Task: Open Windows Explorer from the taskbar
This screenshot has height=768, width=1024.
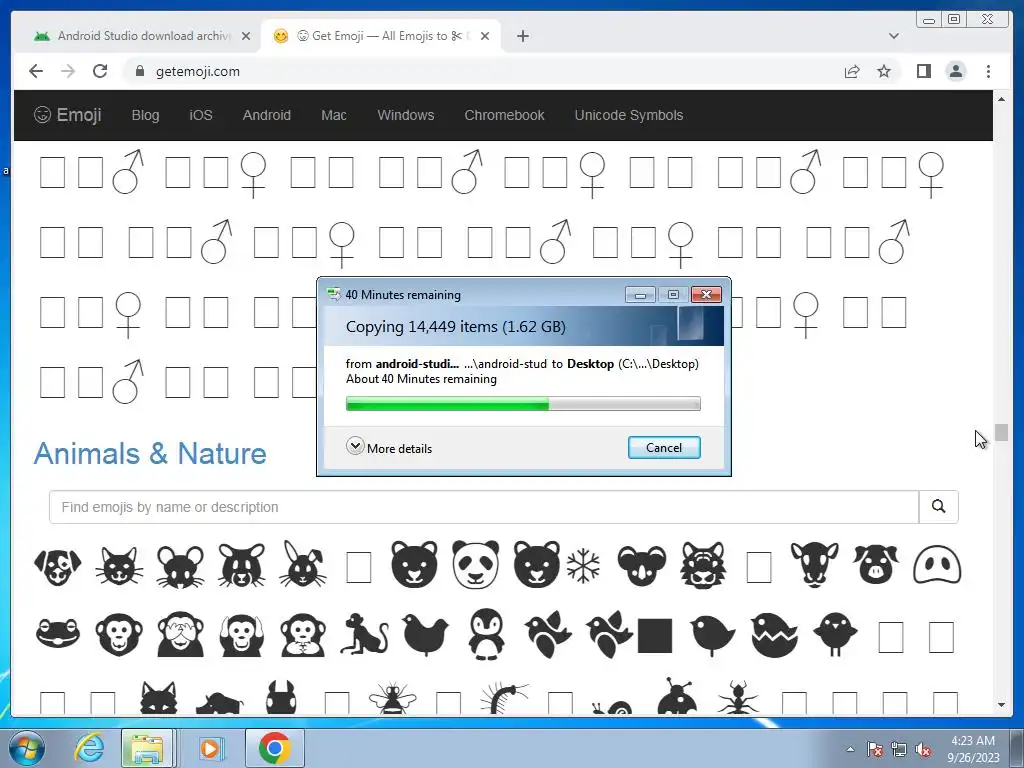Action: 147,748
